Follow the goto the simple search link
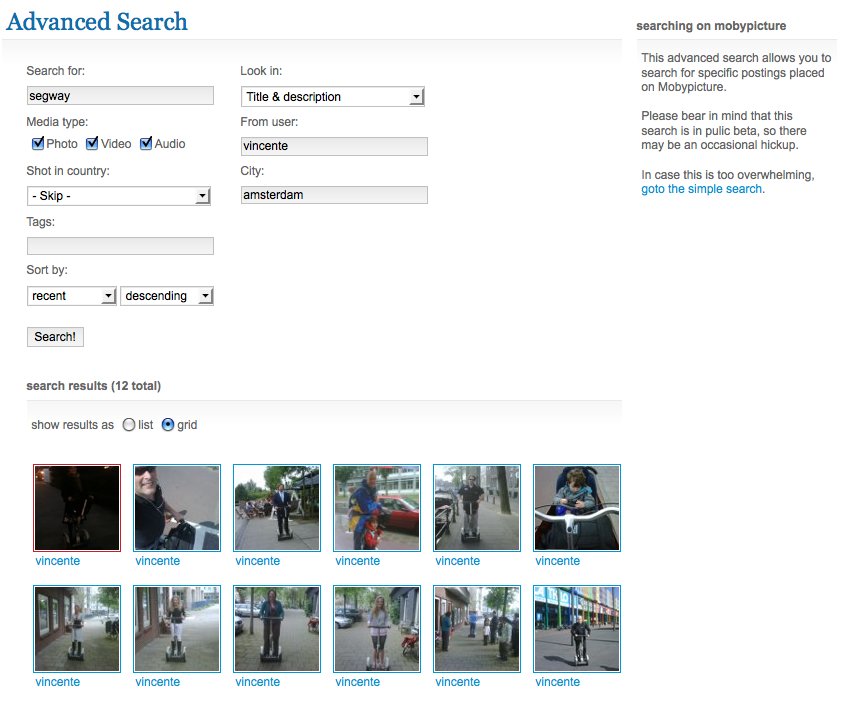Image resolution: width=849 pixels, height=711 pixels. [x=701, y=189]
